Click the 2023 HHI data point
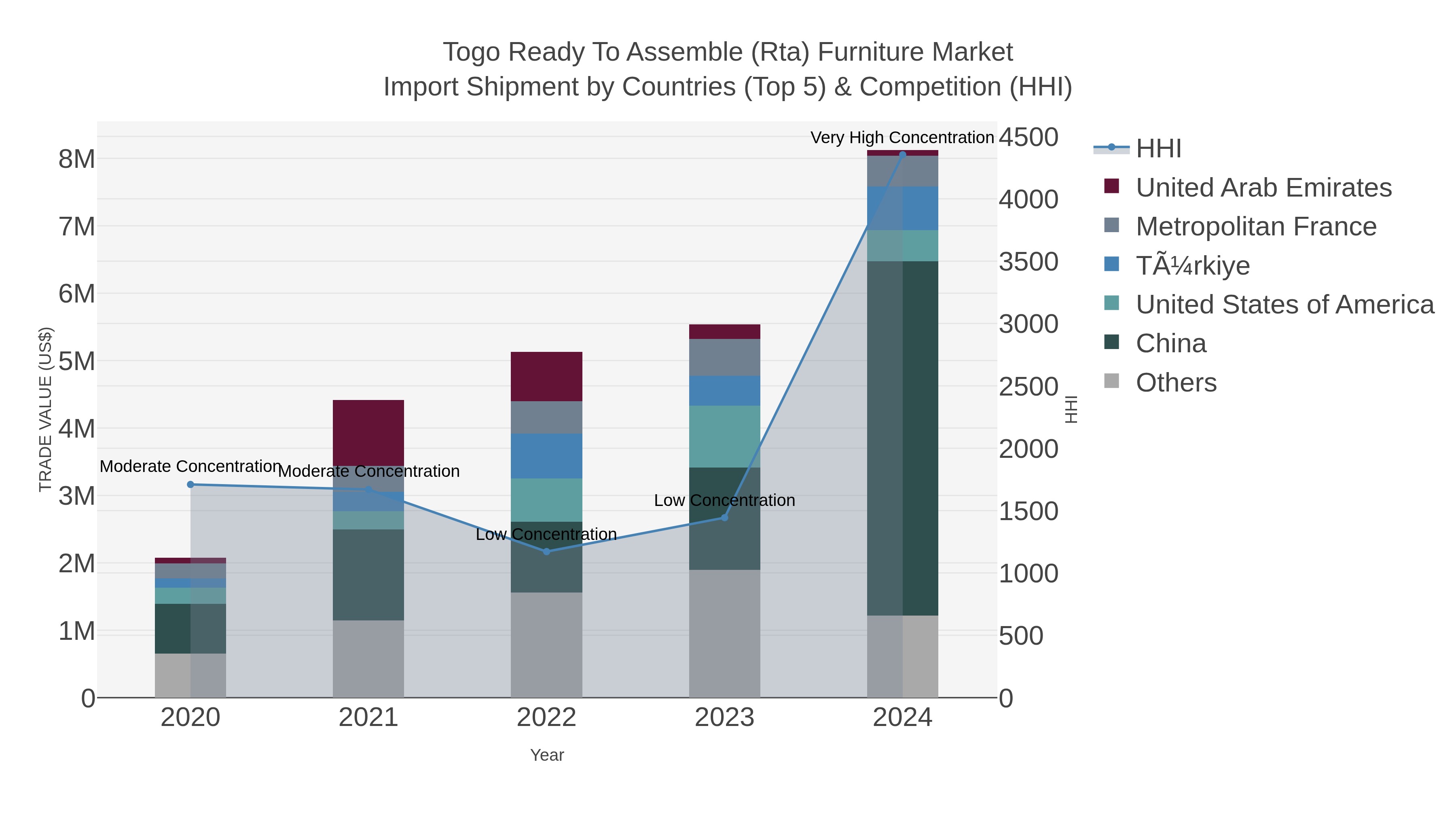The width and height of the screenshot is (1456, 819). 725,518
